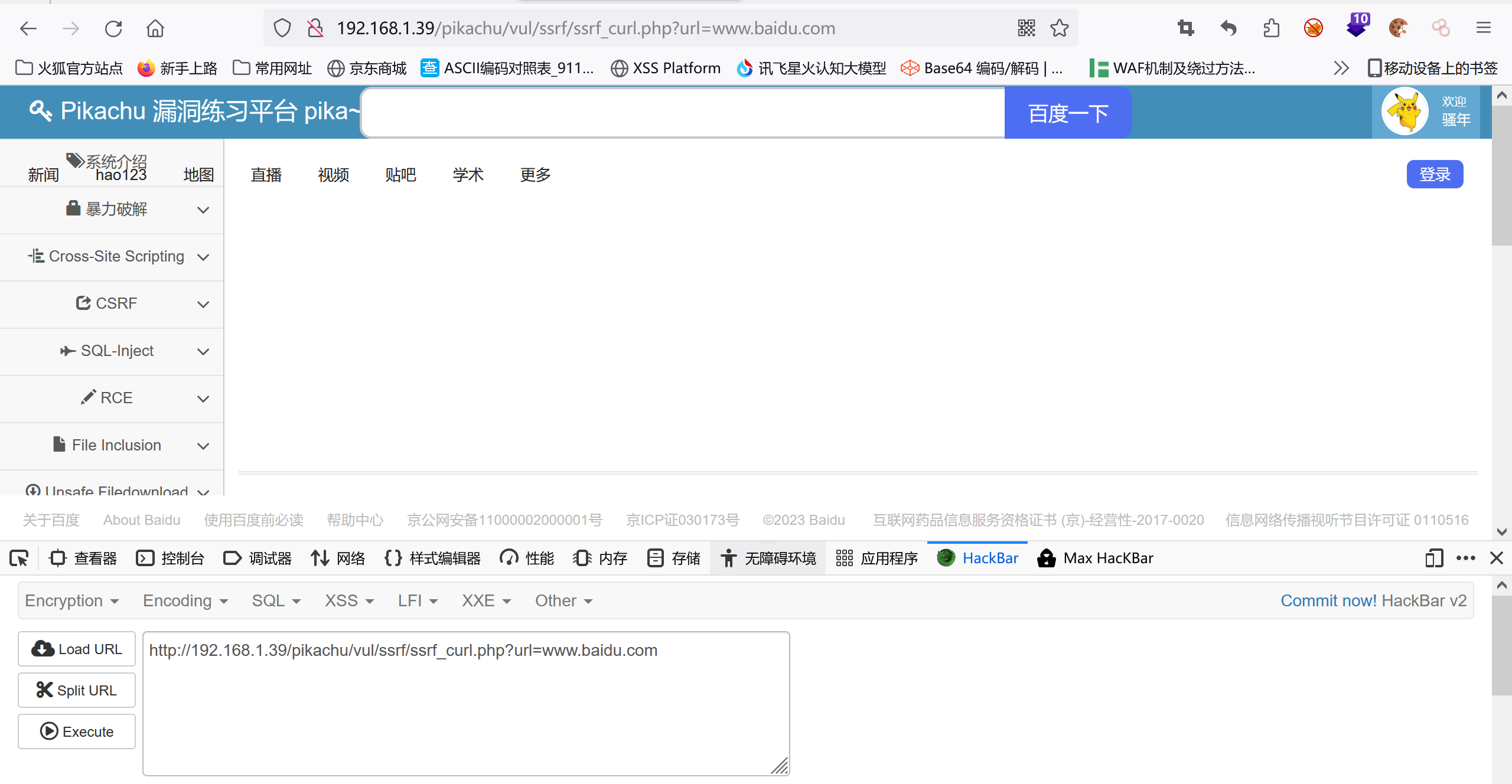Toggle responsive design mode icon

[1434, 558]
